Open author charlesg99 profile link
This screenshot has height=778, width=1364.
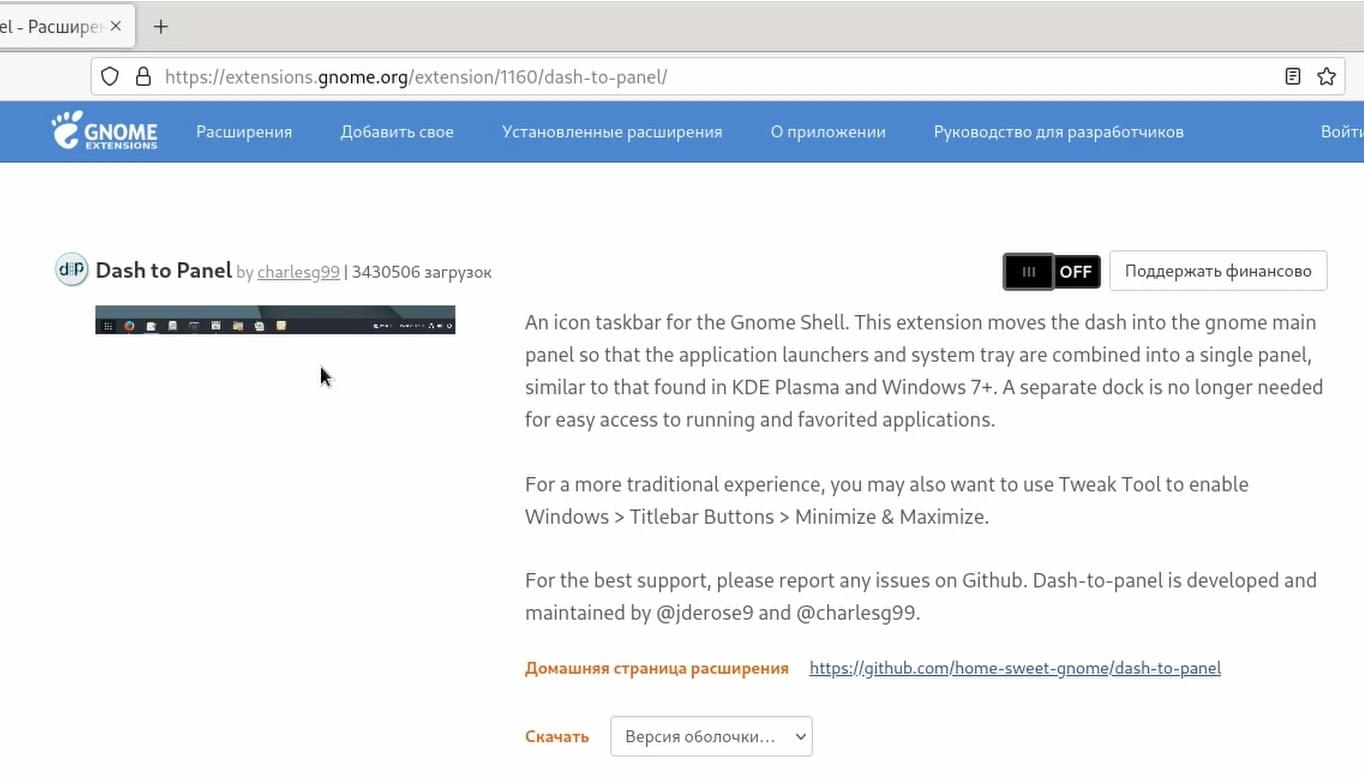coord(298,272)
